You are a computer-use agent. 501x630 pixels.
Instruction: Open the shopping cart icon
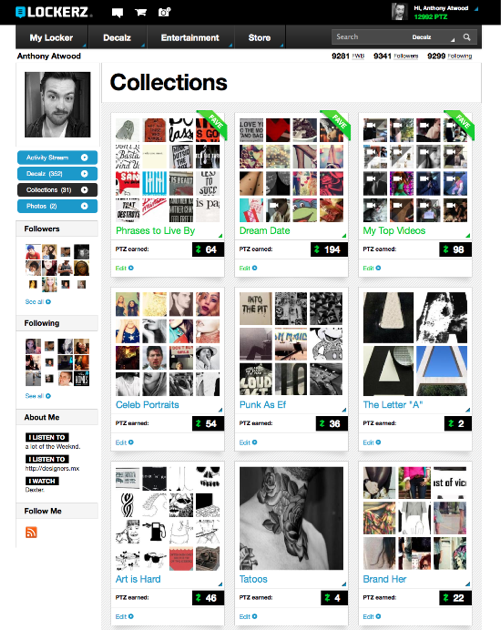[x=140, y=12]
